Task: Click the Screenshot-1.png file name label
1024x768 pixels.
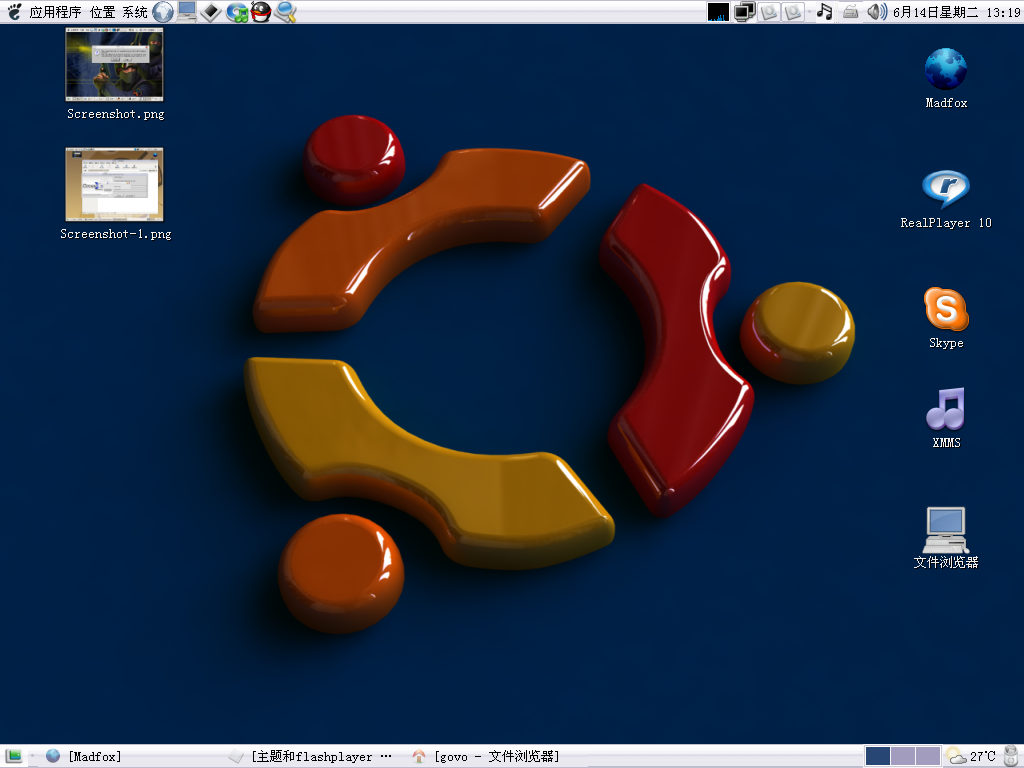Action: tap(116, 234)
